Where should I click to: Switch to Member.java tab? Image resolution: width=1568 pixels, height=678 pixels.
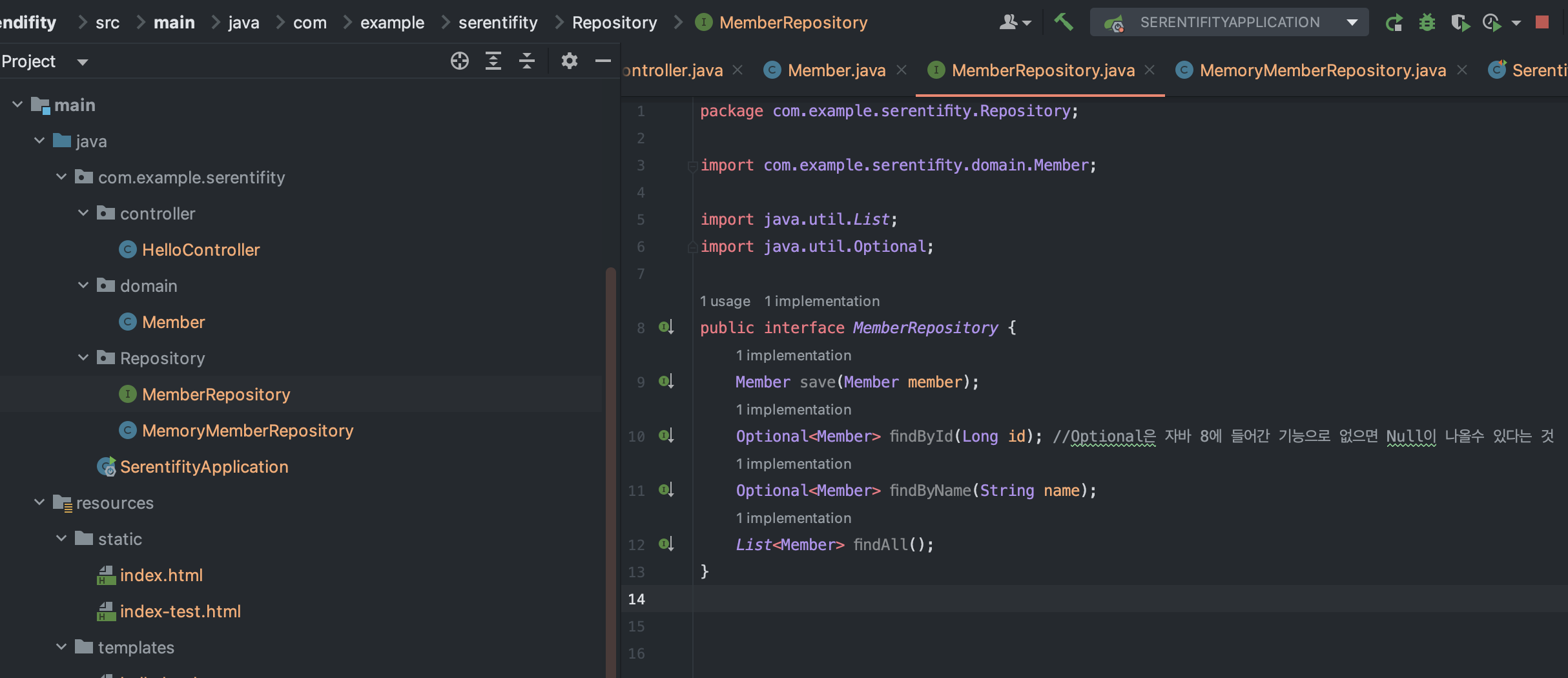[x=836, y=70]
